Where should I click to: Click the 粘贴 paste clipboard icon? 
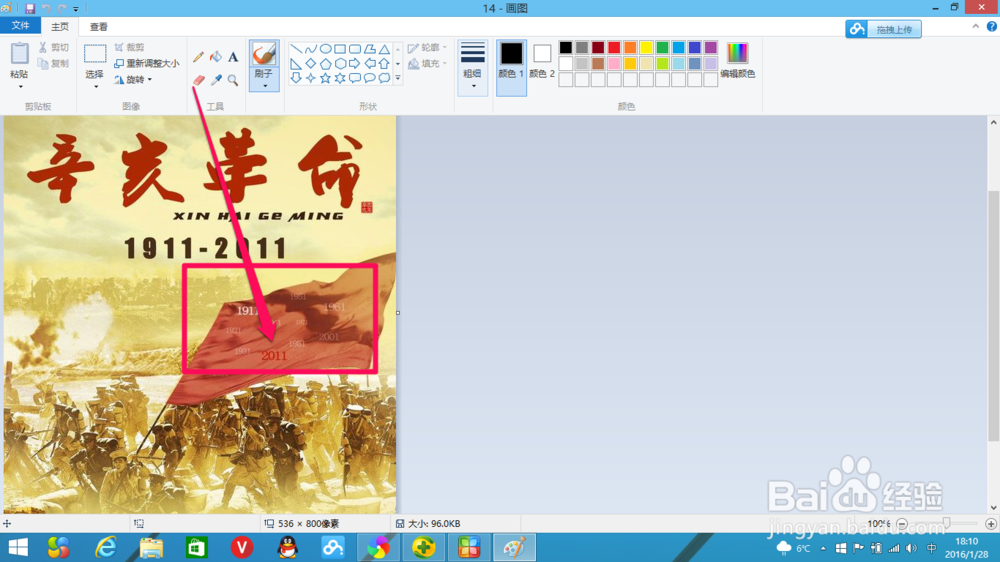19,54
